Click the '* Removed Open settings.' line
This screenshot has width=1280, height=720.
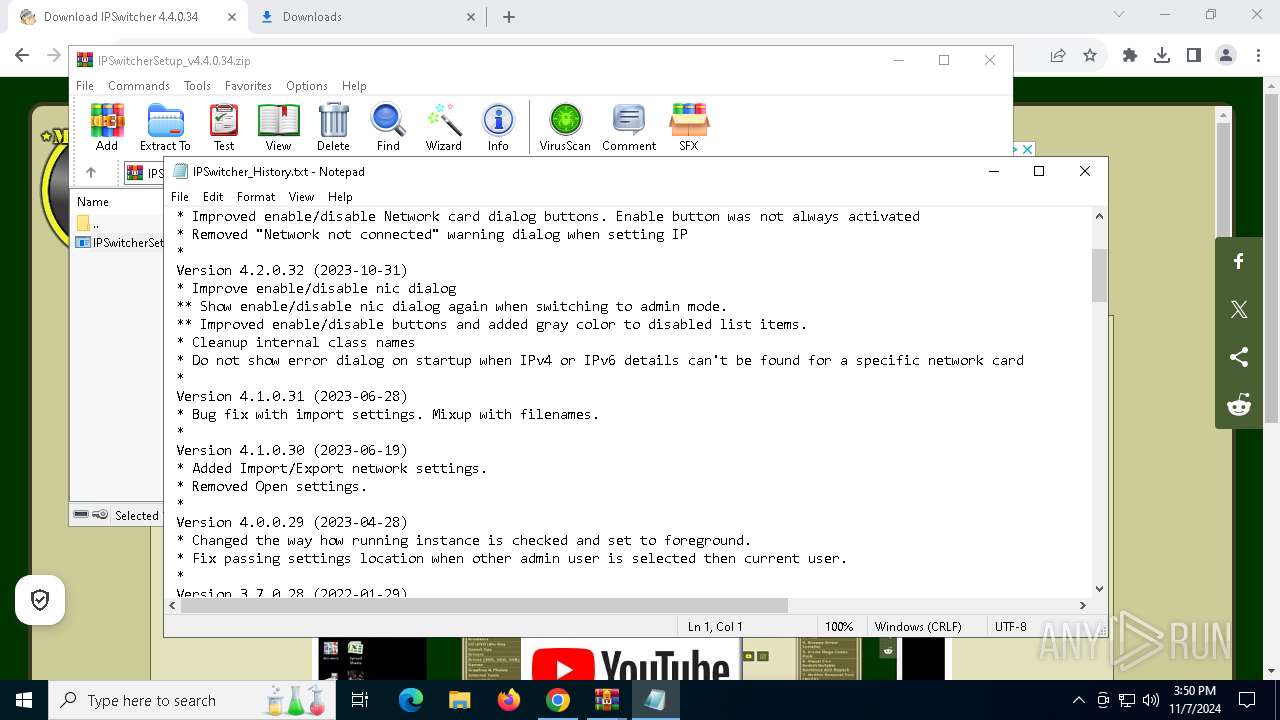coord(272,486)
